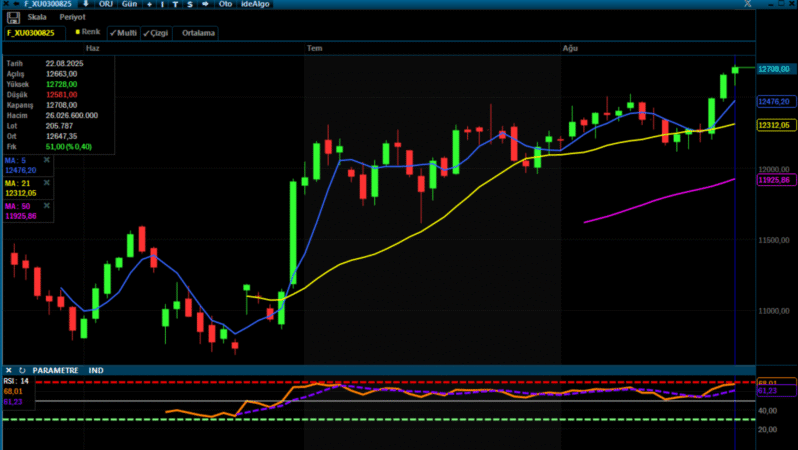This screenshot has height=450, width=798.
Task: Select the T text tool icon
Action: [175, 4]
